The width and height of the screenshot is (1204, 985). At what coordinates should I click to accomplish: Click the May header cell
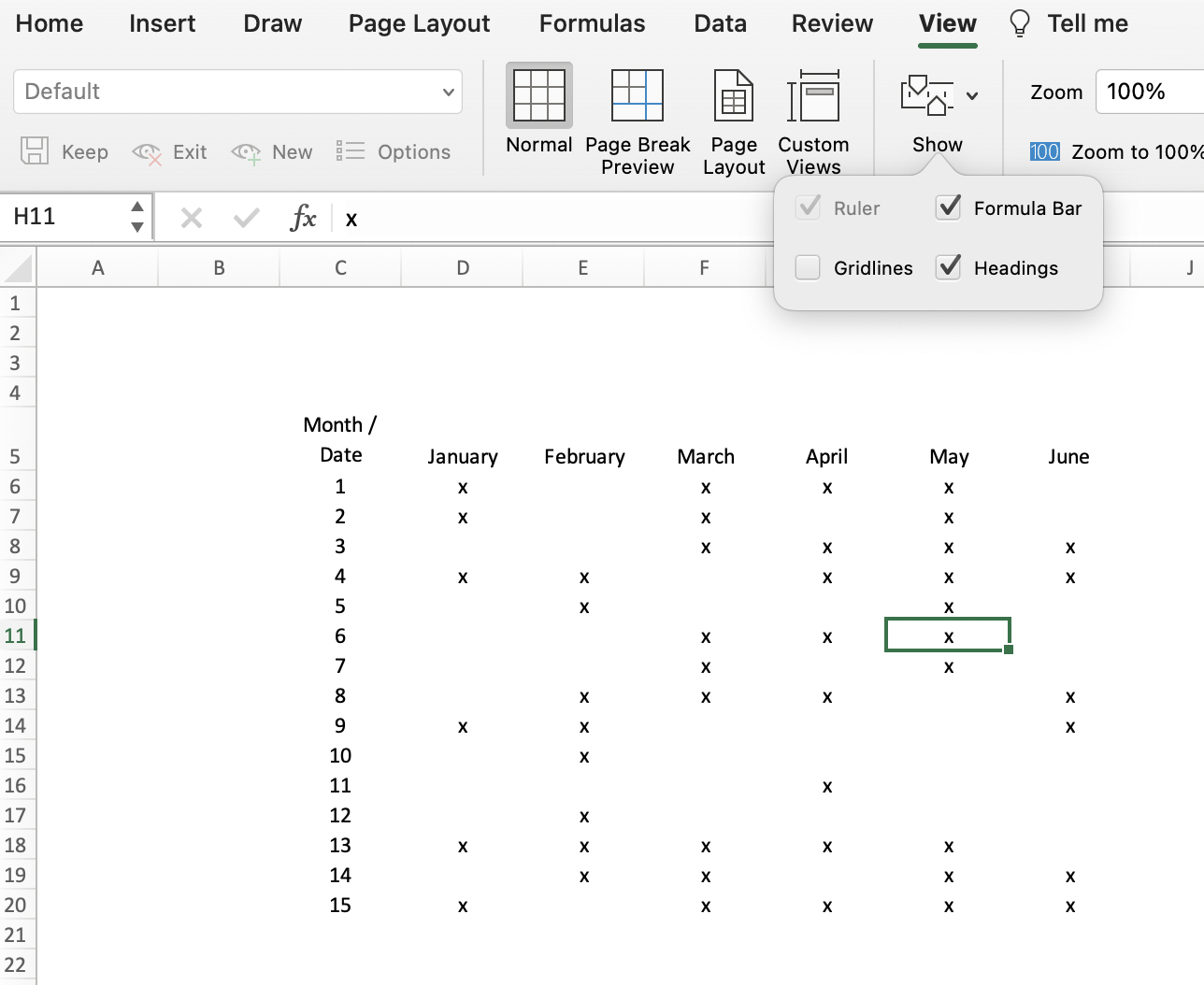tap(949, 456)
